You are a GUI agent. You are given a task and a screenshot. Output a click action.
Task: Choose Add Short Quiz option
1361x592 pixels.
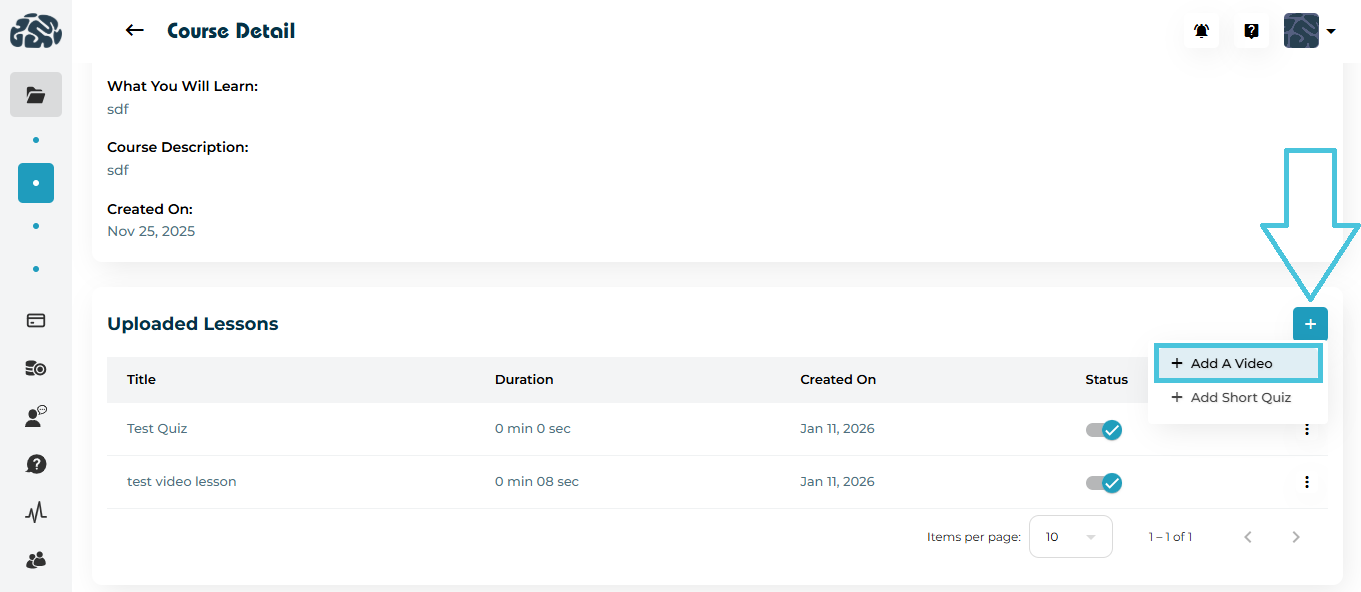click(x=1238, y=398)
